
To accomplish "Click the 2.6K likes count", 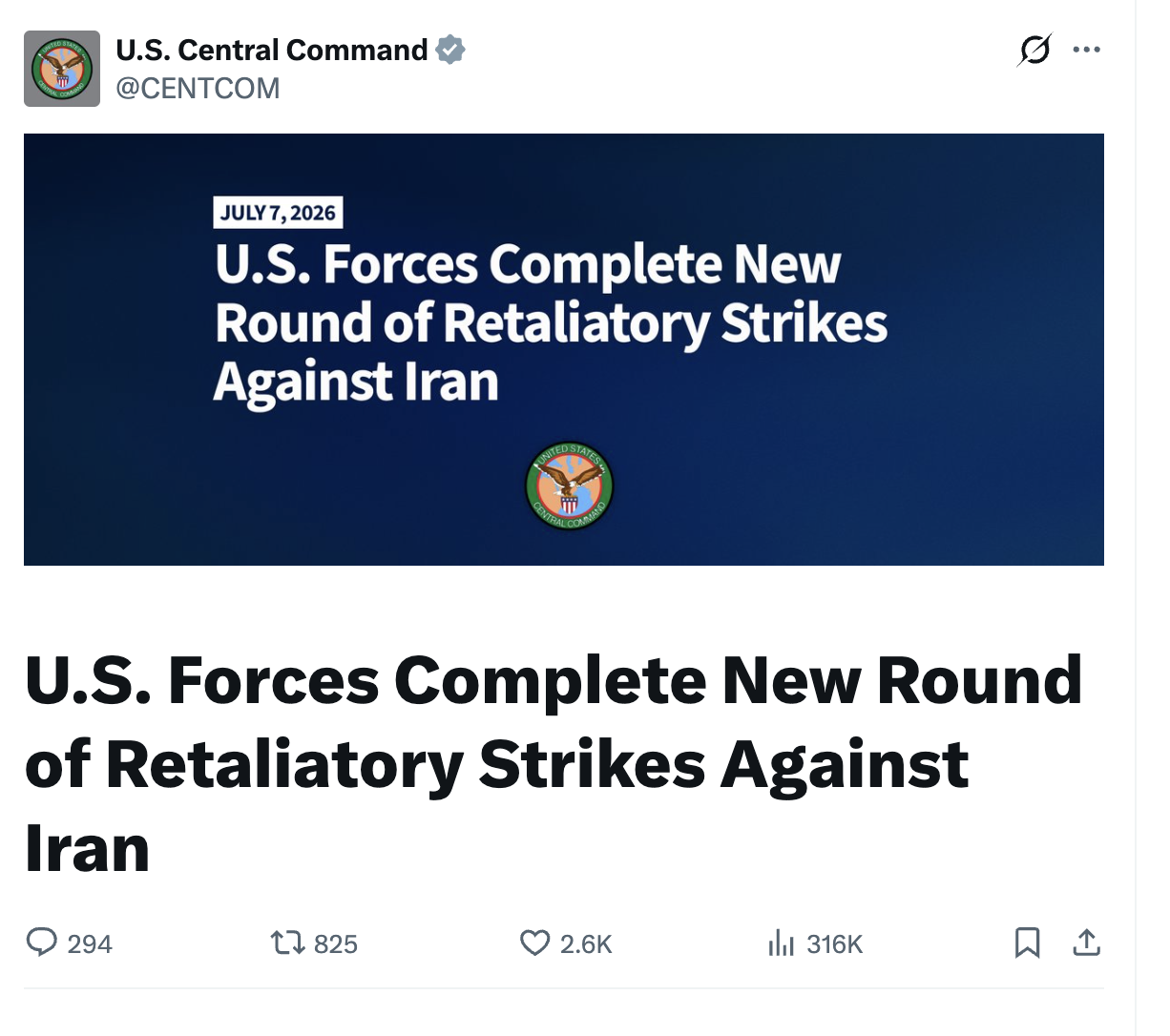I will coord(586,944).
